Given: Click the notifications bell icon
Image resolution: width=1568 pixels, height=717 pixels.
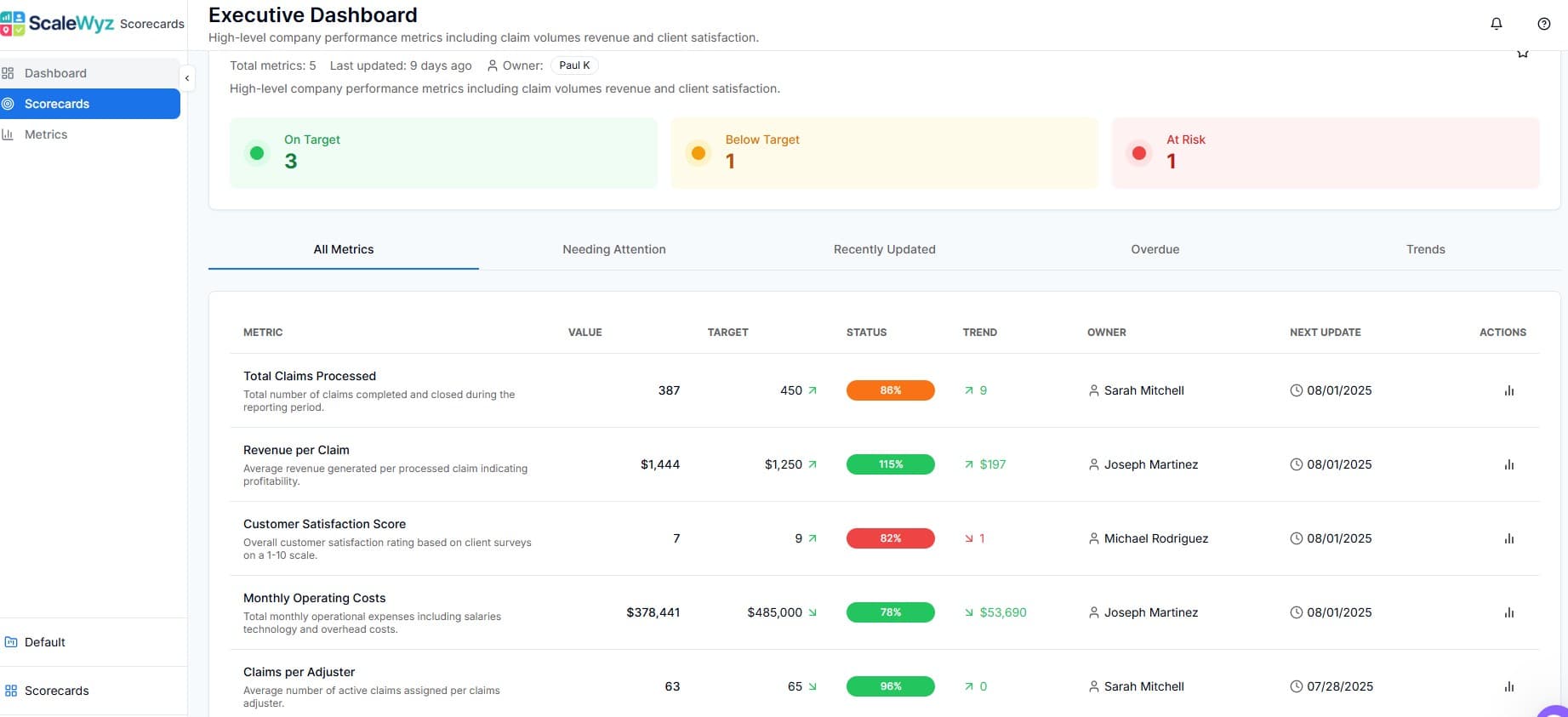Looking at the screenshot, I should (x=1497, y=24).
